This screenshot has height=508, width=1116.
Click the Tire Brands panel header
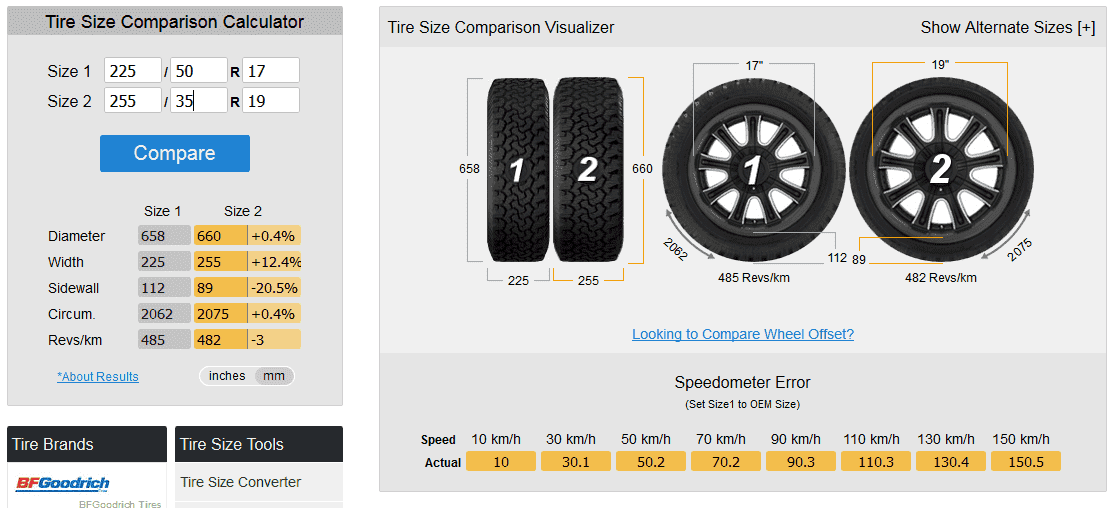pos(87,444)
